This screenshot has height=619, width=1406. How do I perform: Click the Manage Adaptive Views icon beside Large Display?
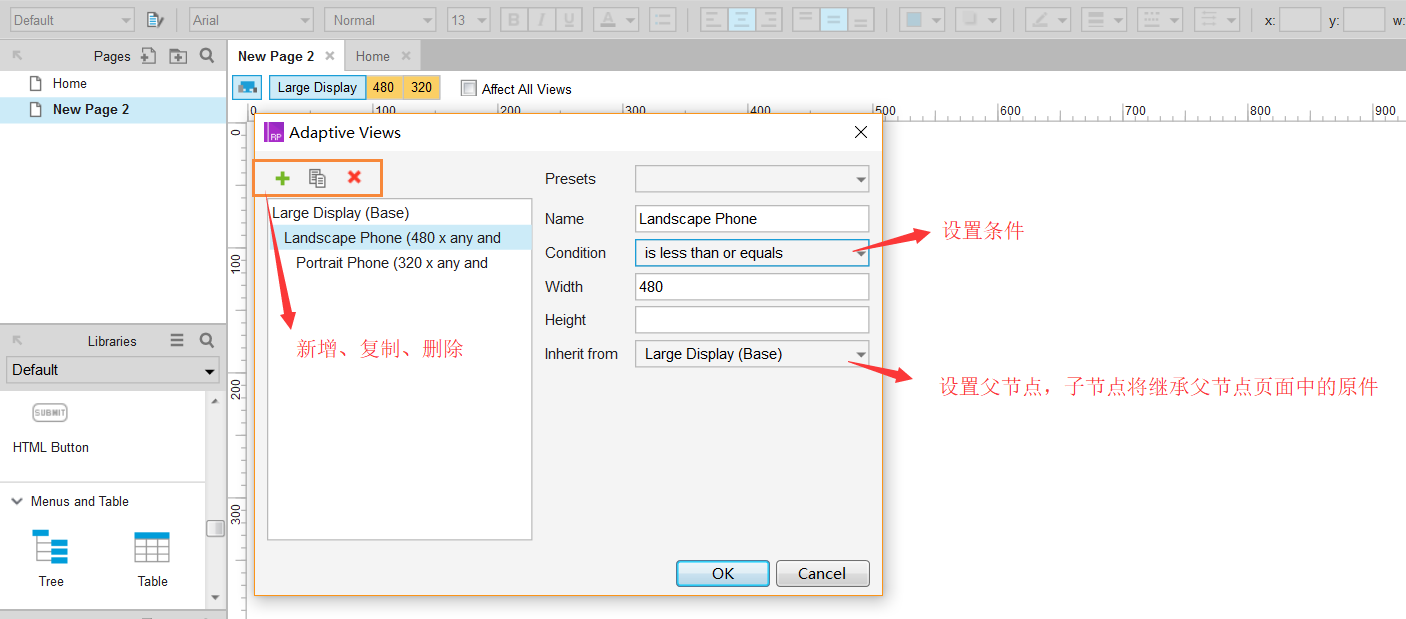click(x=247, y=88)
